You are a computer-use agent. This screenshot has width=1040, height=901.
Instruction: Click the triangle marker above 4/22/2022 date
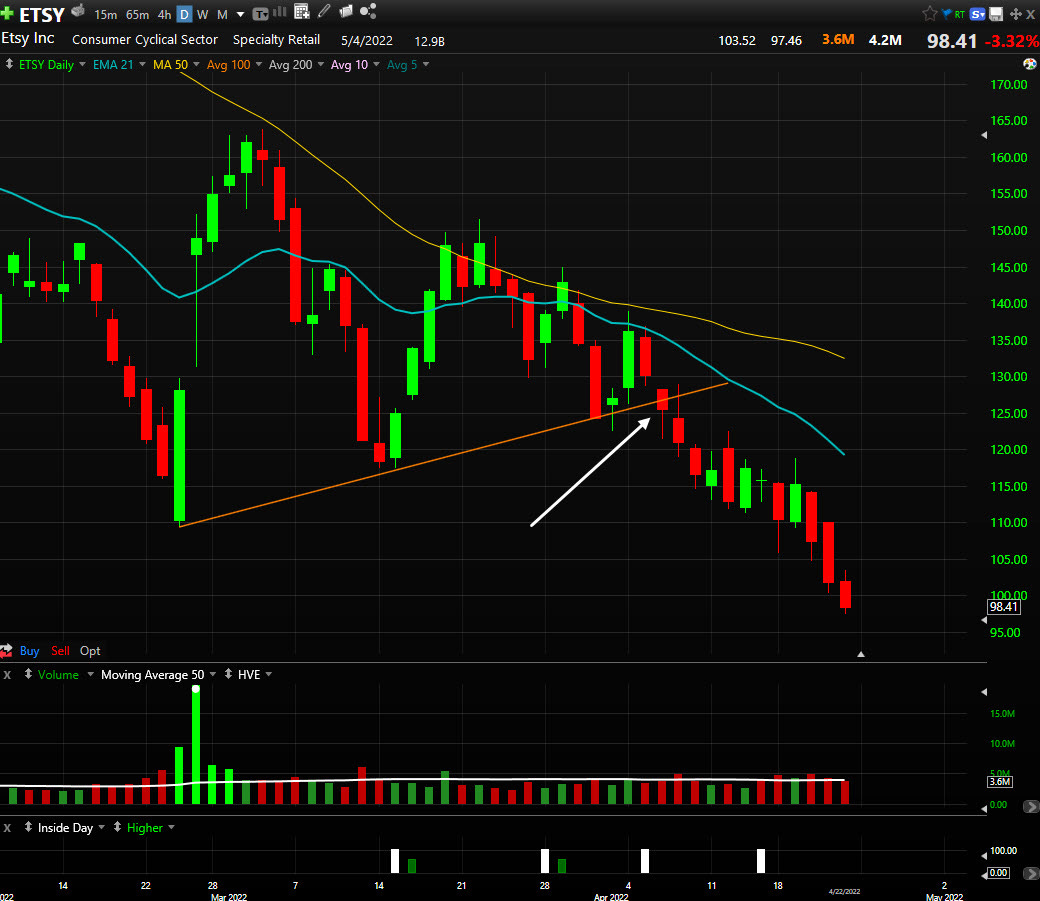point(861,654)
